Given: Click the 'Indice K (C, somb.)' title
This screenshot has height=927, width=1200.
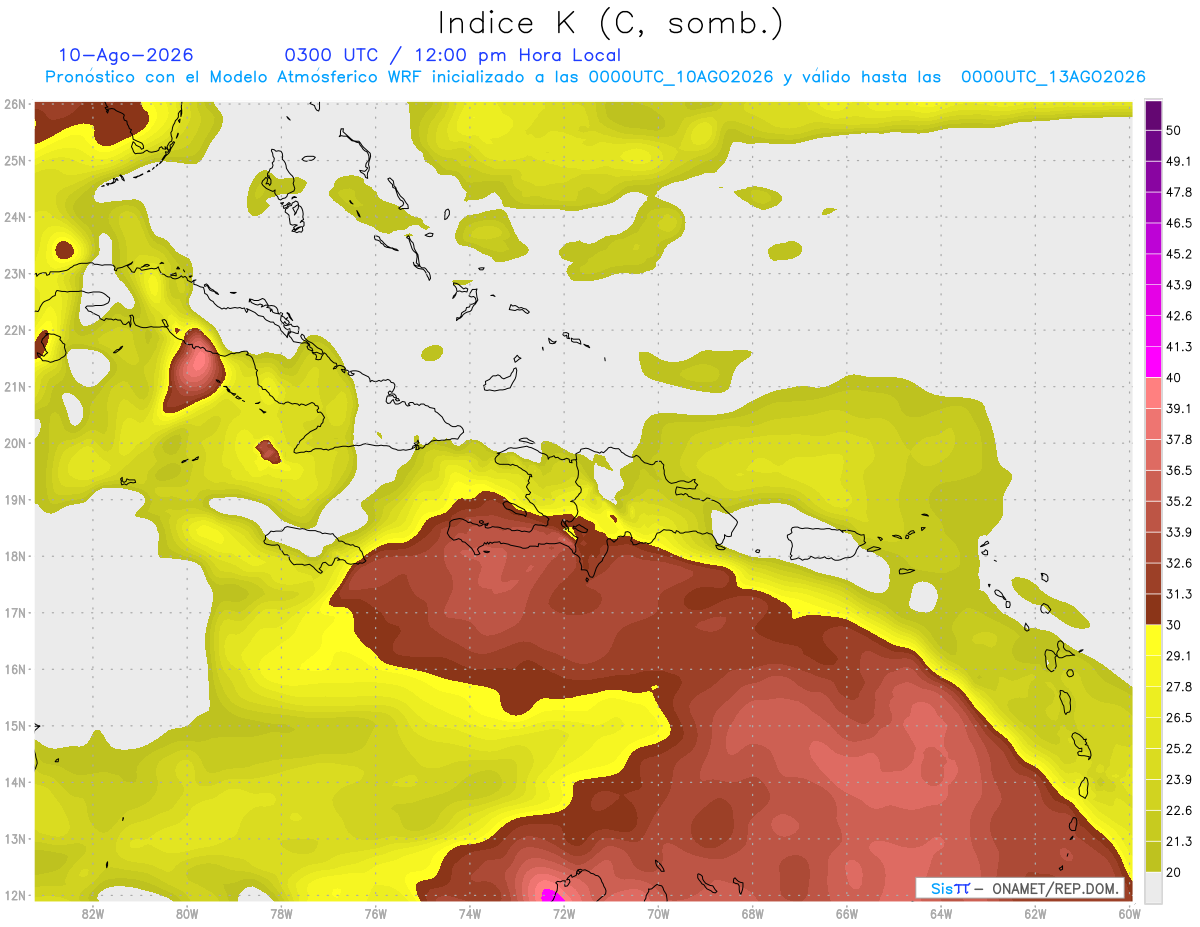Looking at the screenshot, I should coord(610,23).
